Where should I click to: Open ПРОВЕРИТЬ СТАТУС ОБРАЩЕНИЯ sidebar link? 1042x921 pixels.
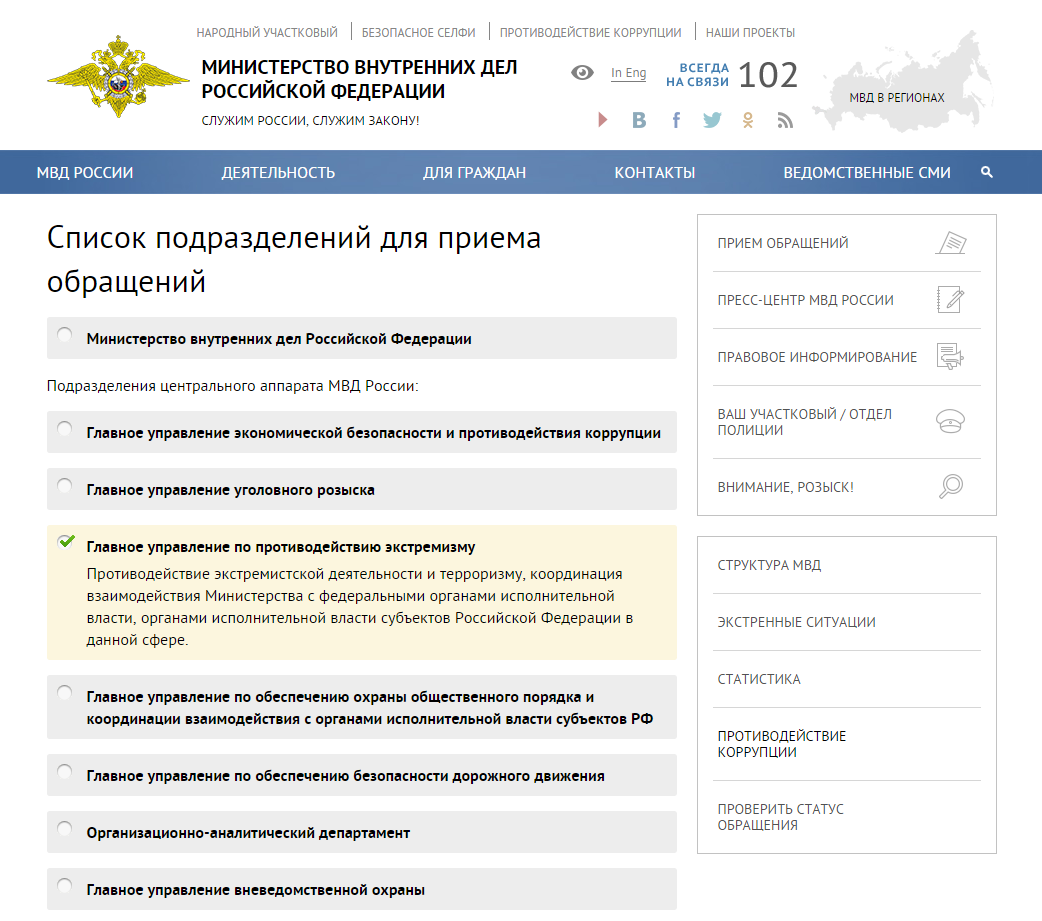(780, 817)
